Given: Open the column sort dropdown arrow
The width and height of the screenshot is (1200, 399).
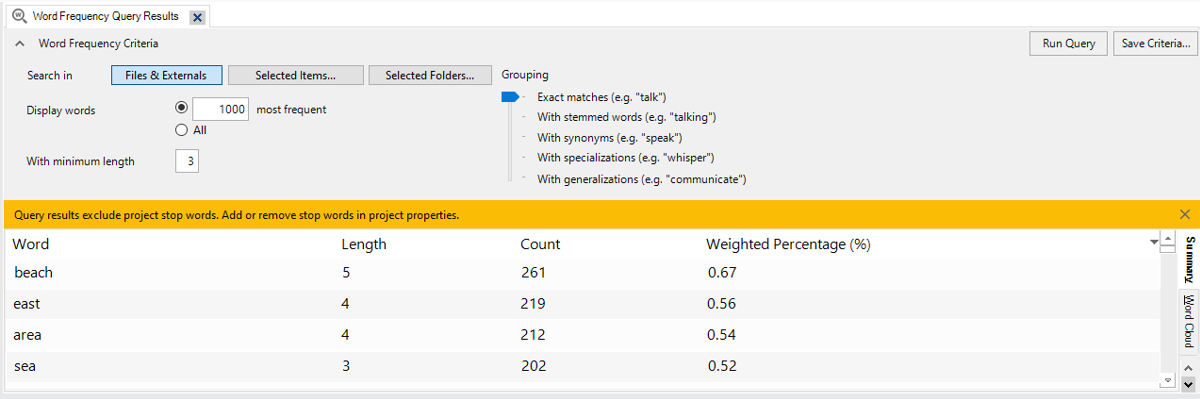Looking at the screenshot, I should [1154, 243].
